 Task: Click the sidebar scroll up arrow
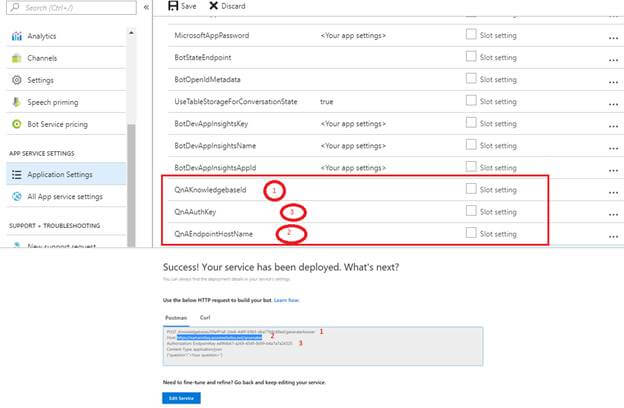(131, 33)
